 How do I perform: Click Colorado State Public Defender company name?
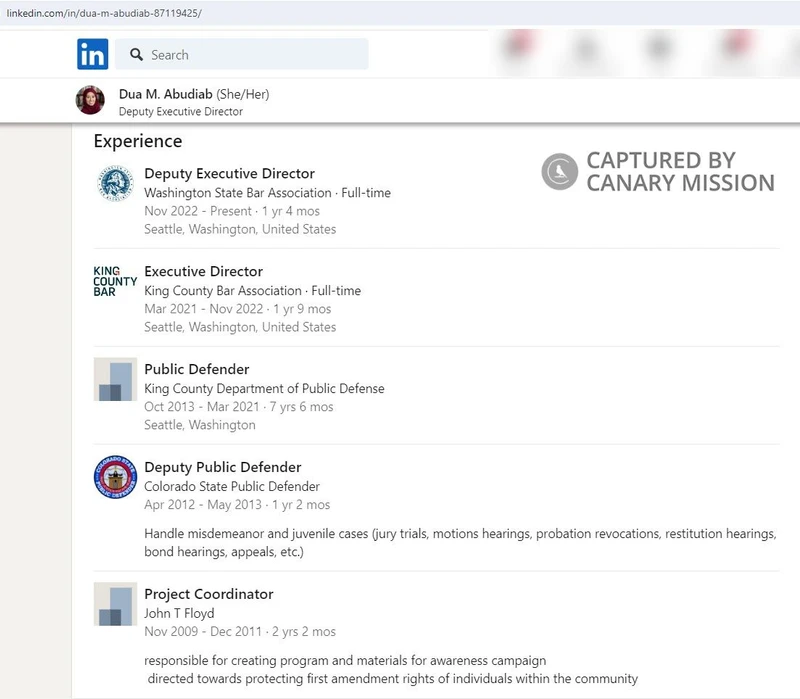click(232, 486)
